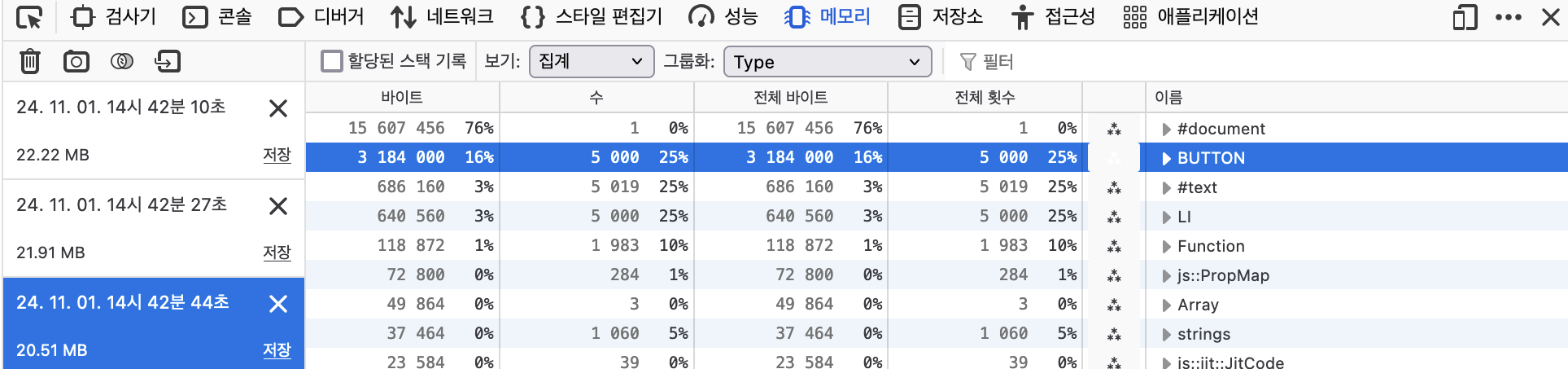Switch to the 네트워크 tab

(x=442, y=17)
